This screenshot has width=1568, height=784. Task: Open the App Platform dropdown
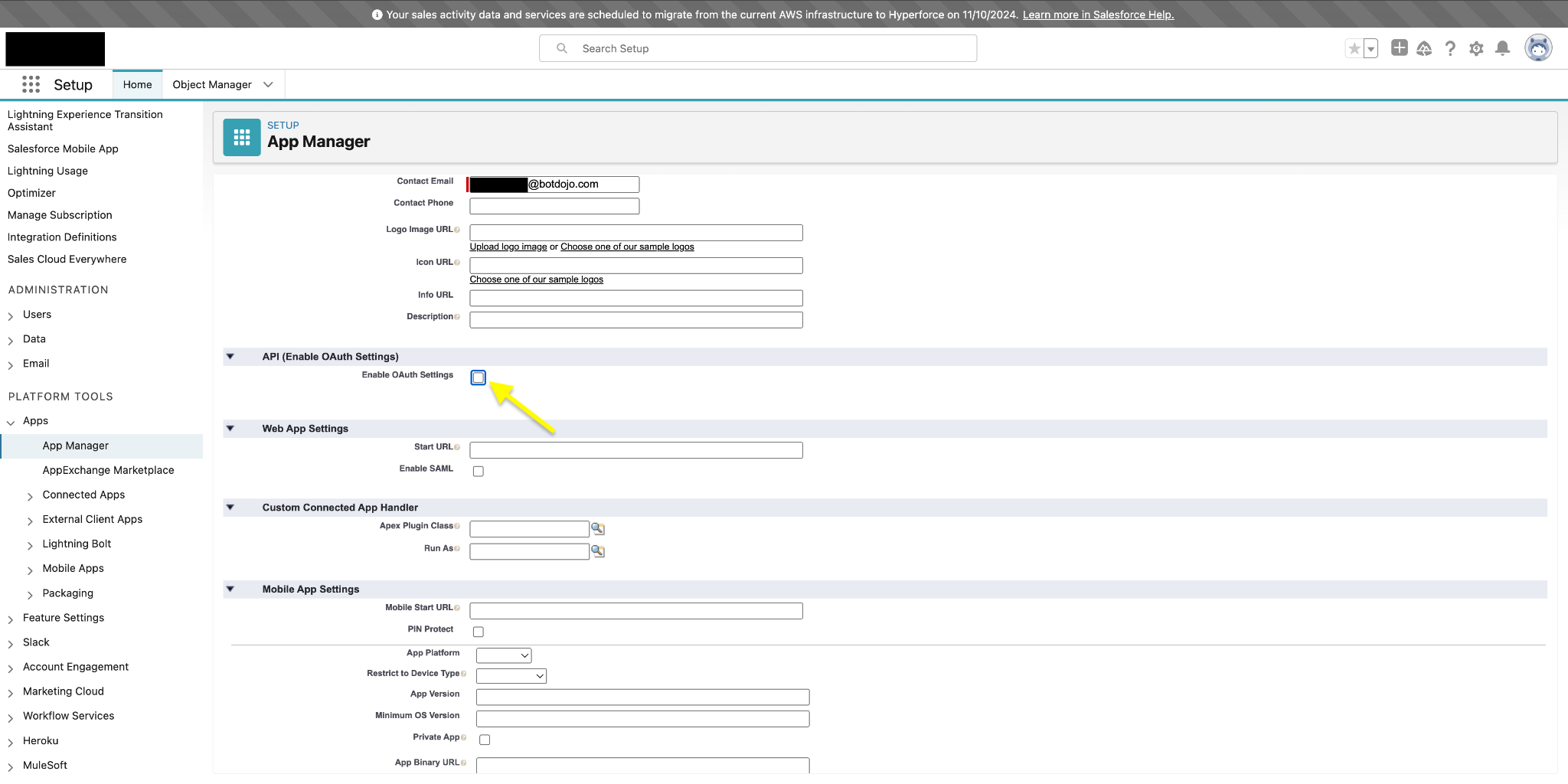(x=504, y=655)
